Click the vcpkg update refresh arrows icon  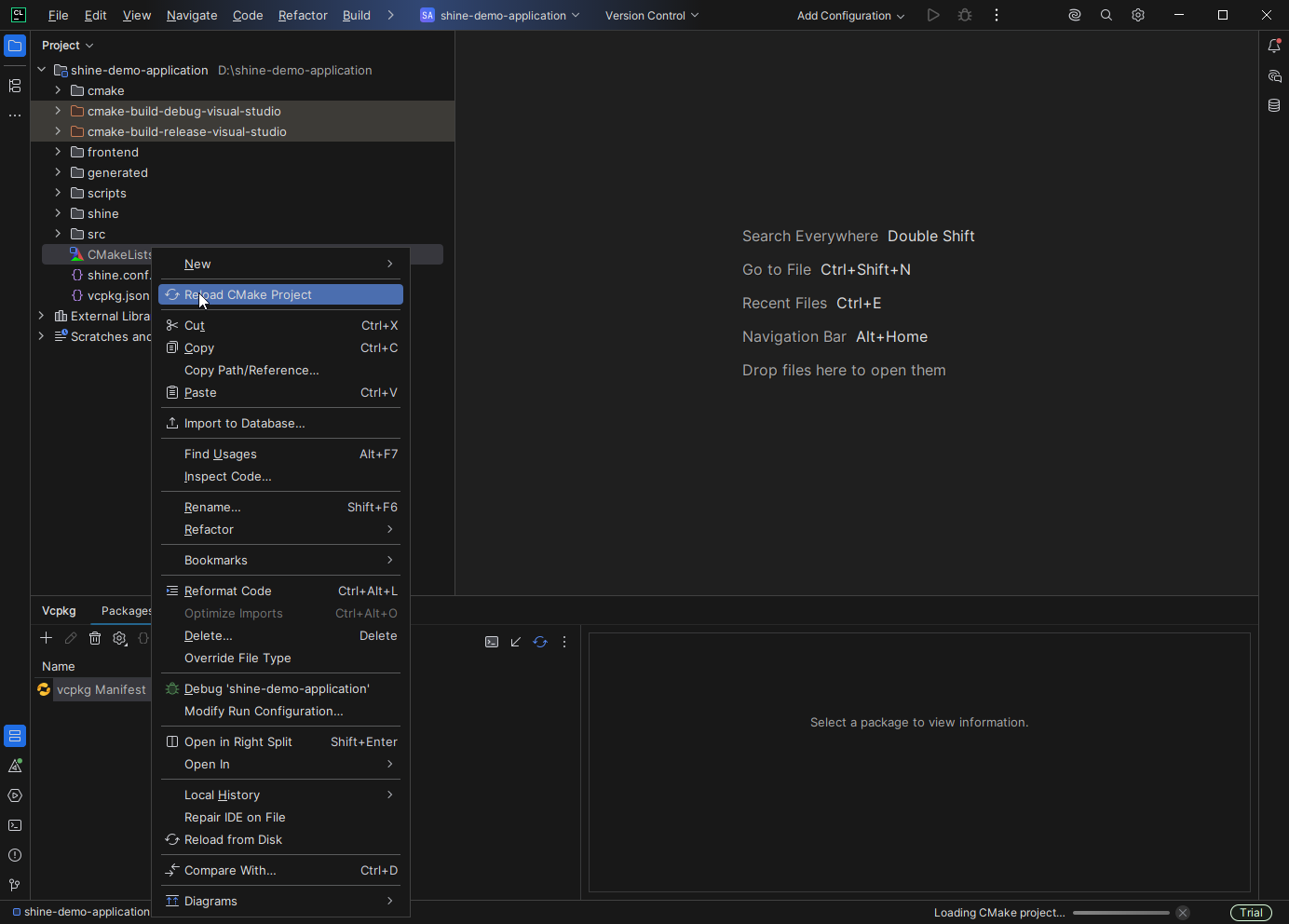[x=540, y=642]
